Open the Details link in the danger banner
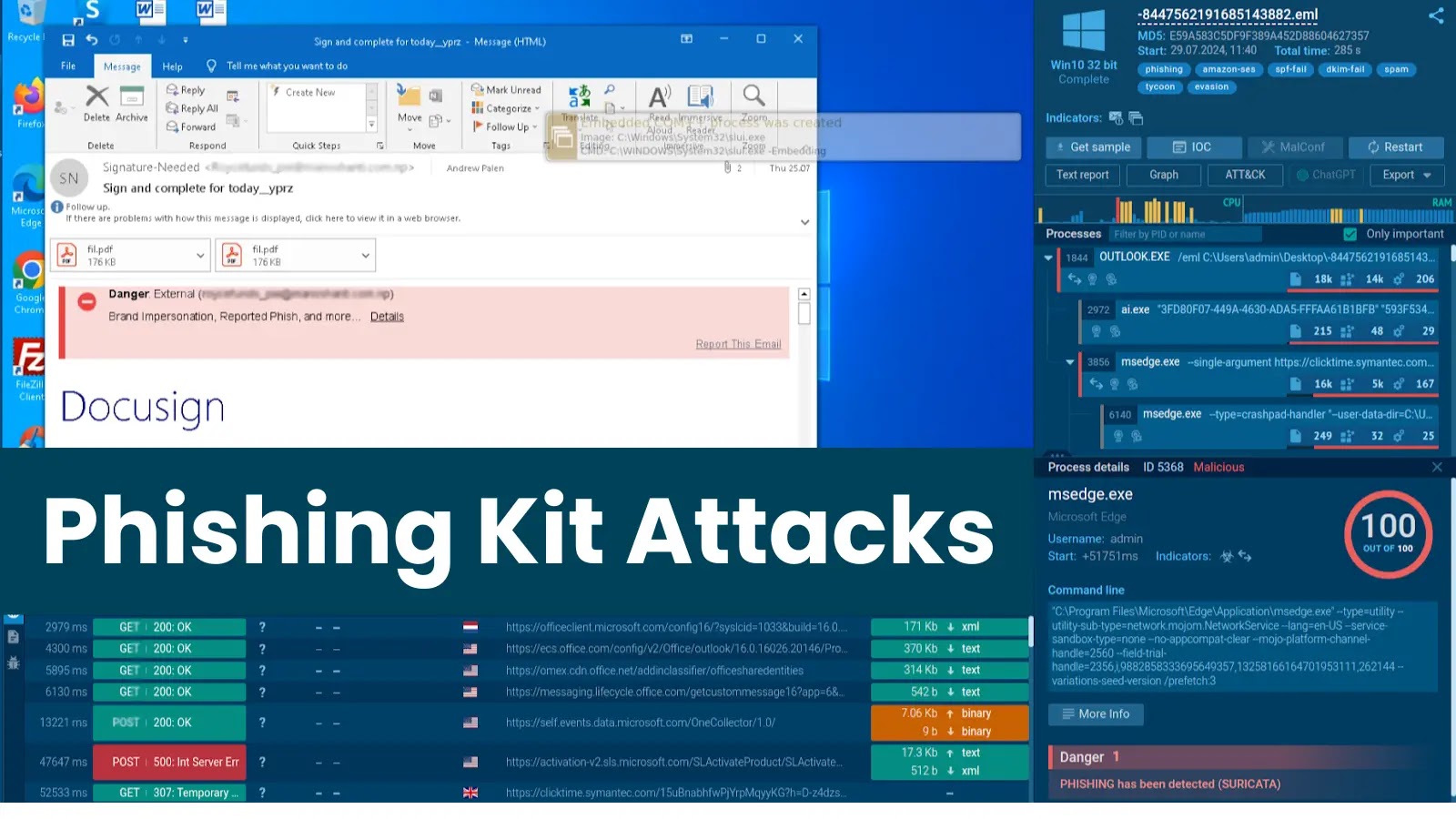The width and height of the screenshot is (1456, 819). [x=387, y=317]
